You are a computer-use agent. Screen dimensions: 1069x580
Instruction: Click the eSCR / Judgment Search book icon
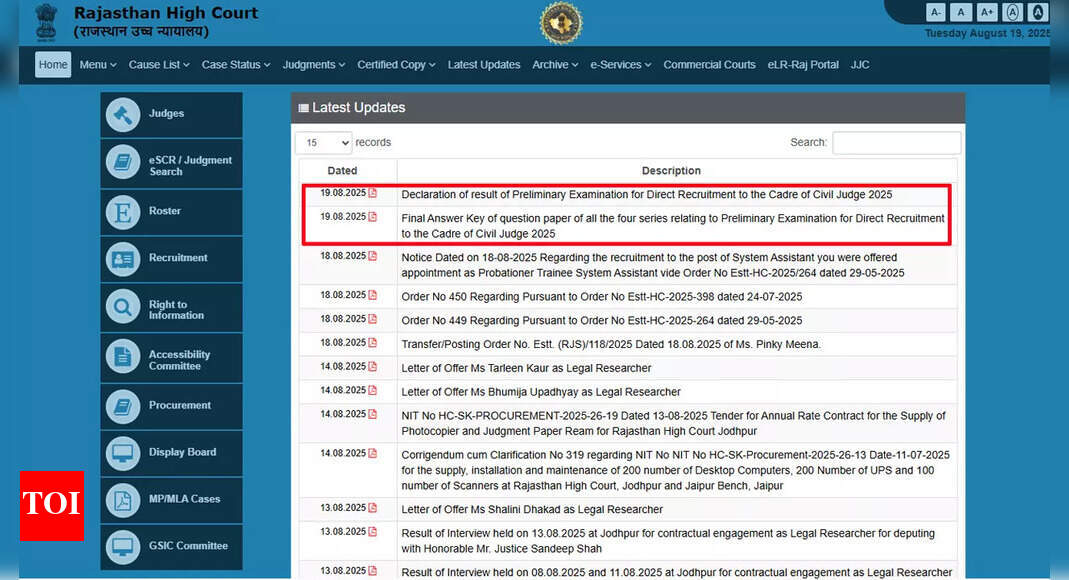click(x=123, y=162)
